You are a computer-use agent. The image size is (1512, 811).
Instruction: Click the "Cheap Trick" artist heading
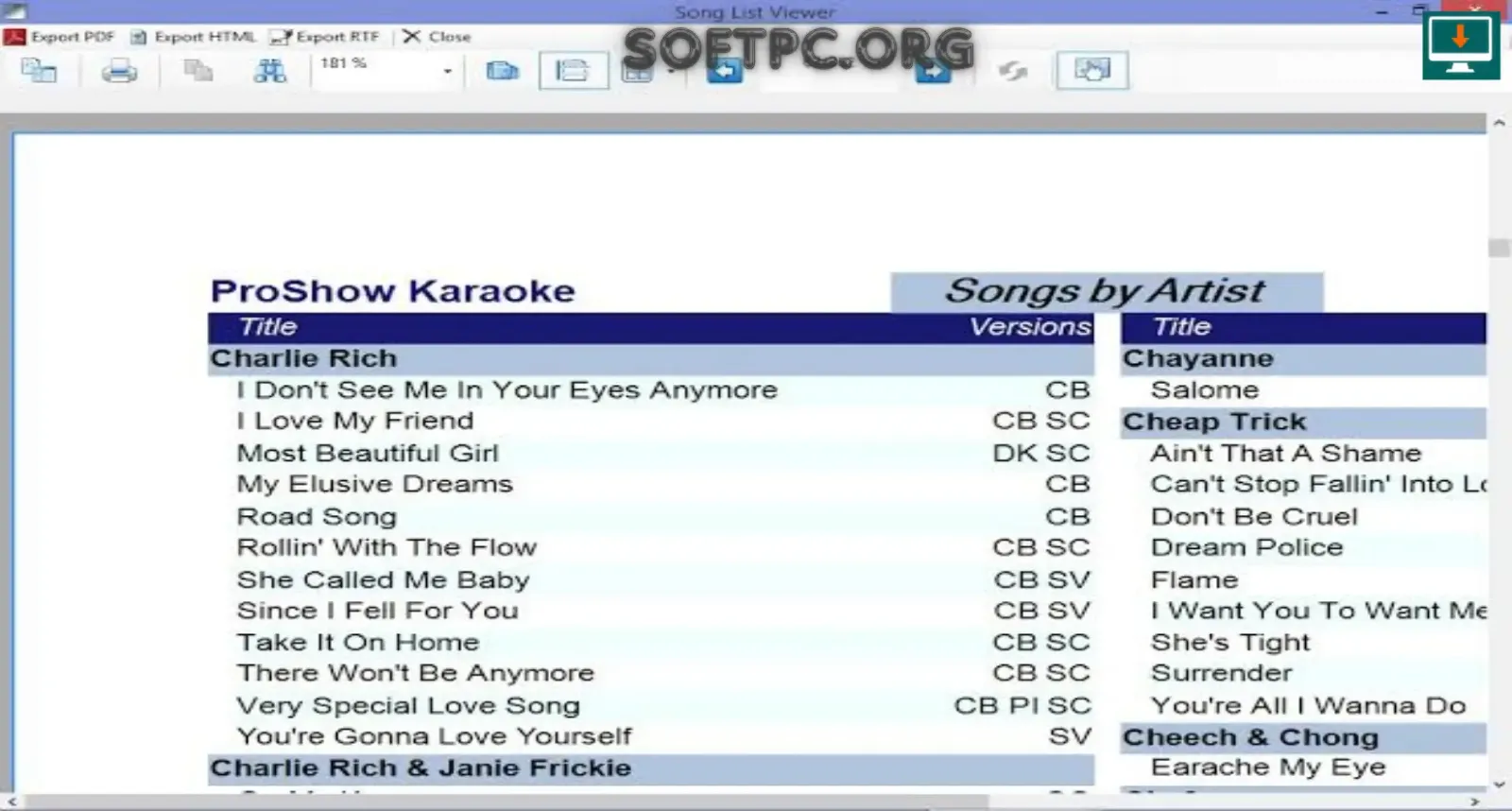[x=1214, y=422]
